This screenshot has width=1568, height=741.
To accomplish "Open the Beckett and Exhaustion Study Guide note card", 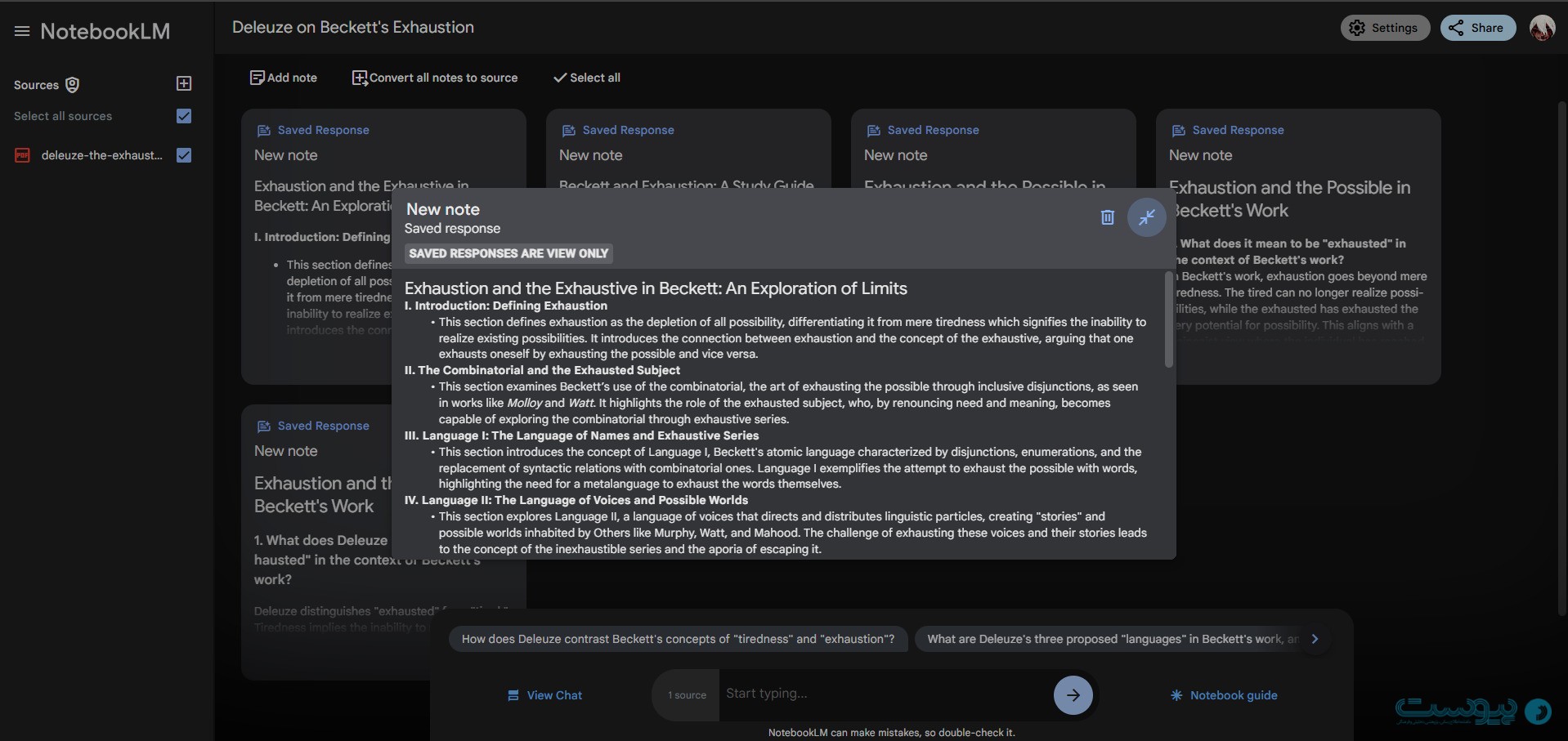I will (x=688, y=149).
